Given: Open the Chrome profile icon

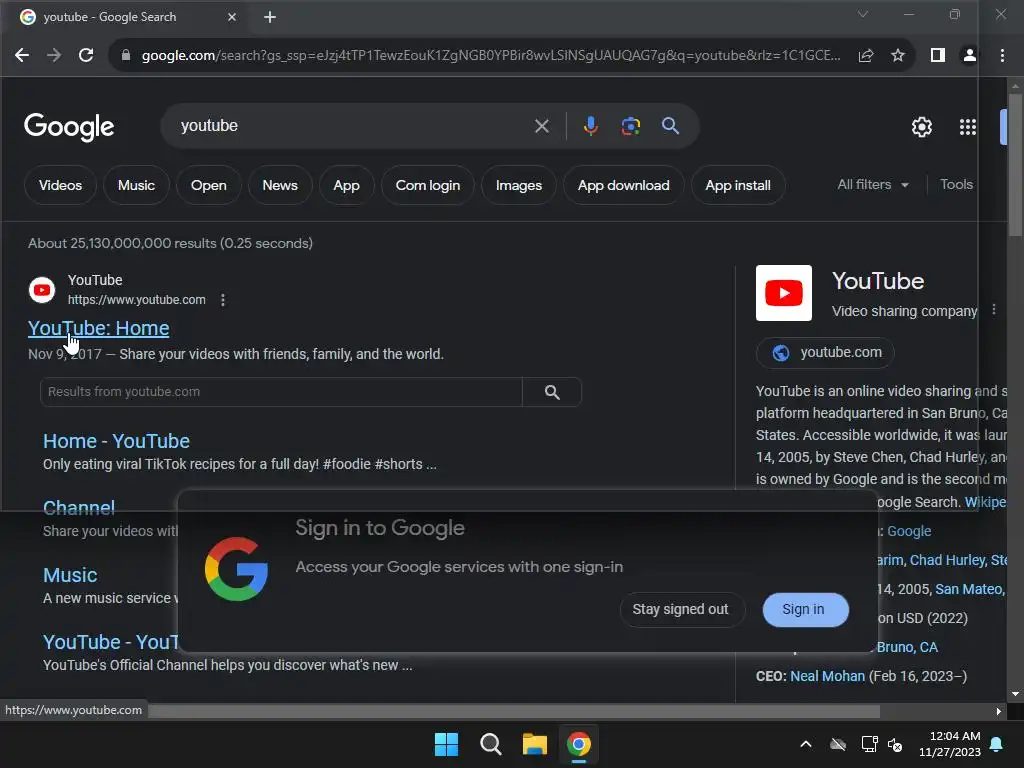Looking at the screenshot, I should tap(970, 56).
